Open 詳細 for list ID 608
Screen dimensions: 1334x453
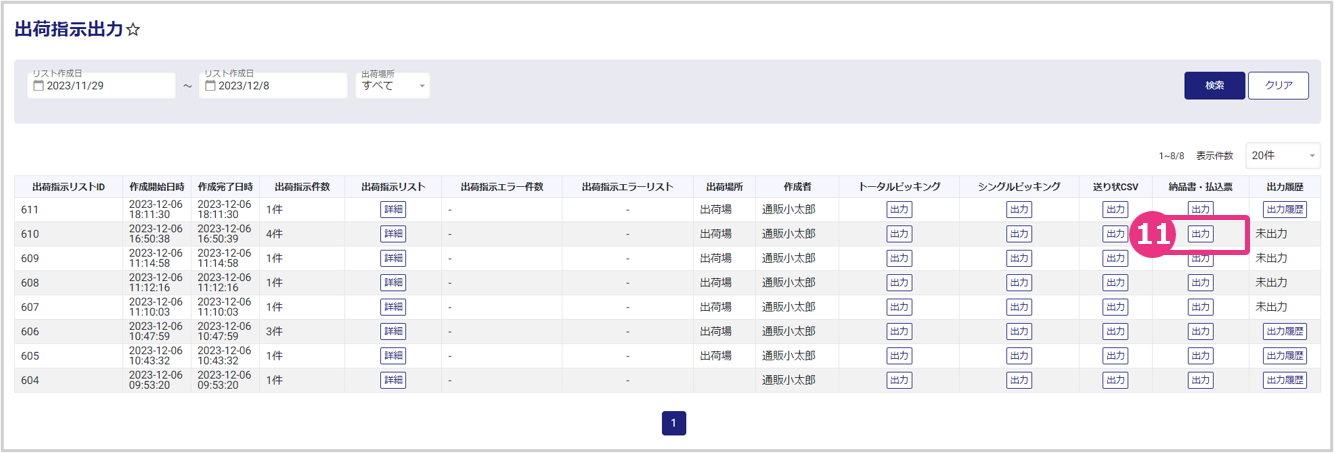[393, 283]
